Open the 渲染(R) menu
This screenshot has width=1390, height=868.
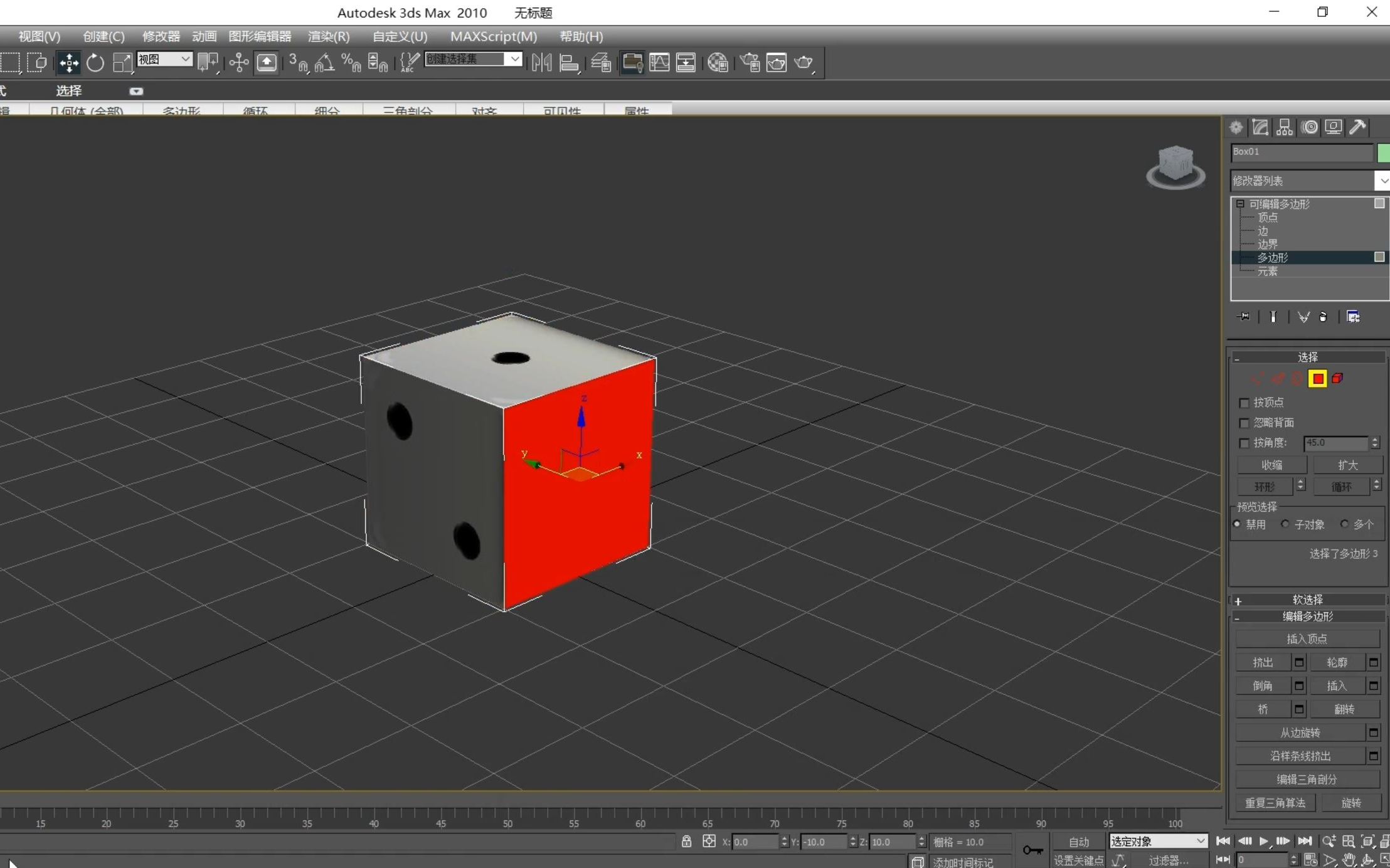(x=329, y=36)
